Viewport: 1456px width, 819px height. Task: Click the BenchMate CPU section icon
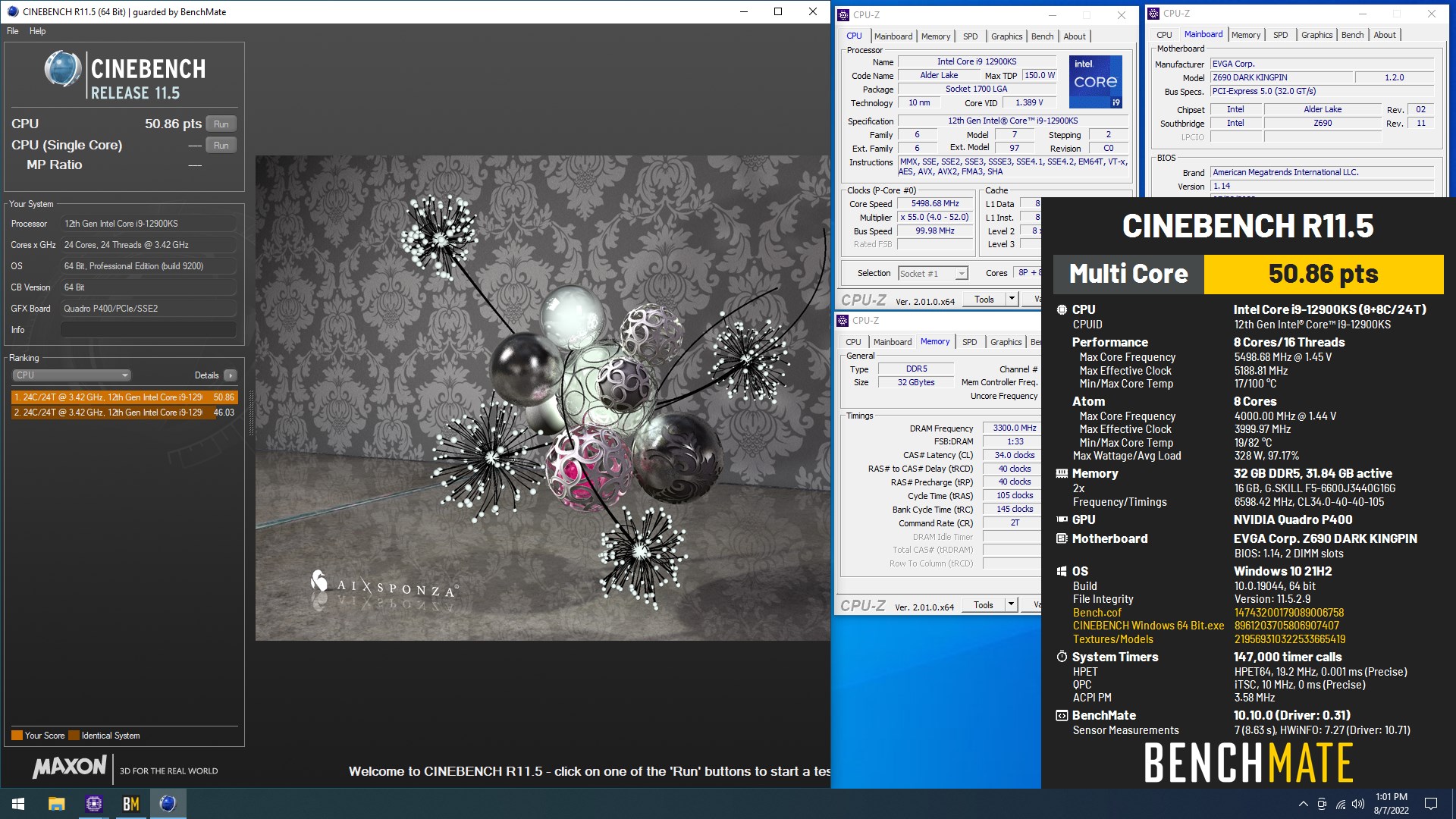click(x=1062, y=309)
